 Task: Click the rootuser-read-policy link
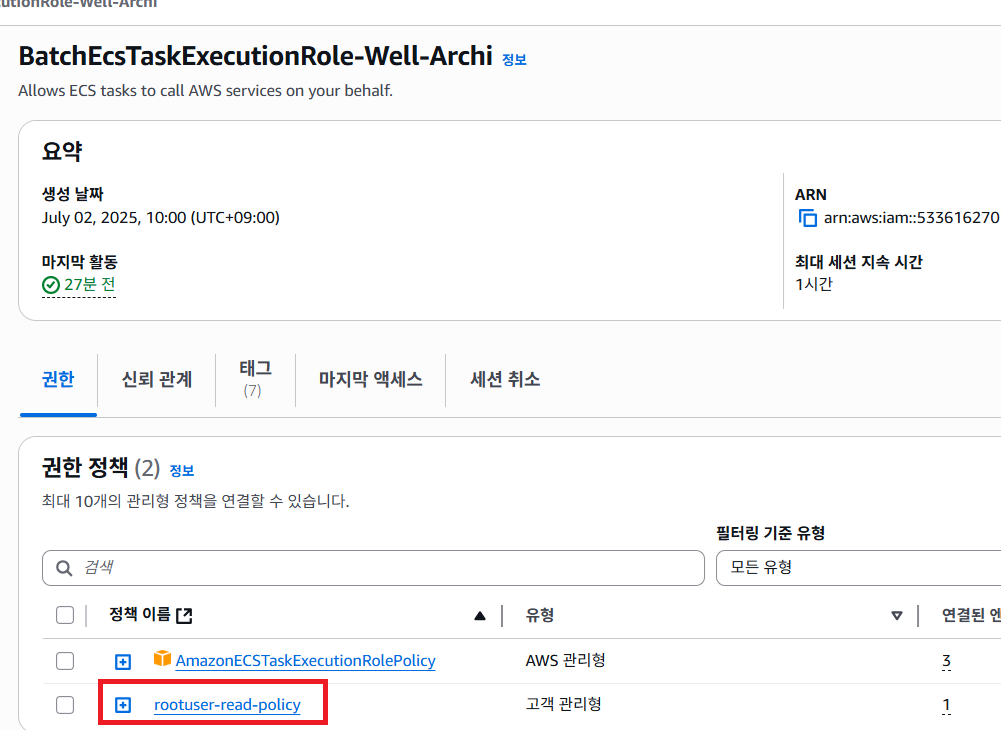[227, 705]
